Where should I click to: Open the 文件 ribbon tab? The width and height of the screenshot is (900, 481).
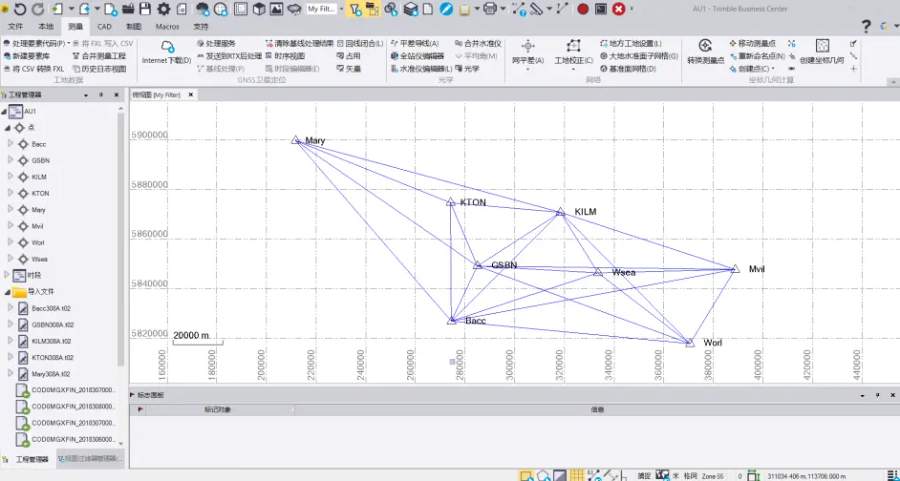(15, 26)
